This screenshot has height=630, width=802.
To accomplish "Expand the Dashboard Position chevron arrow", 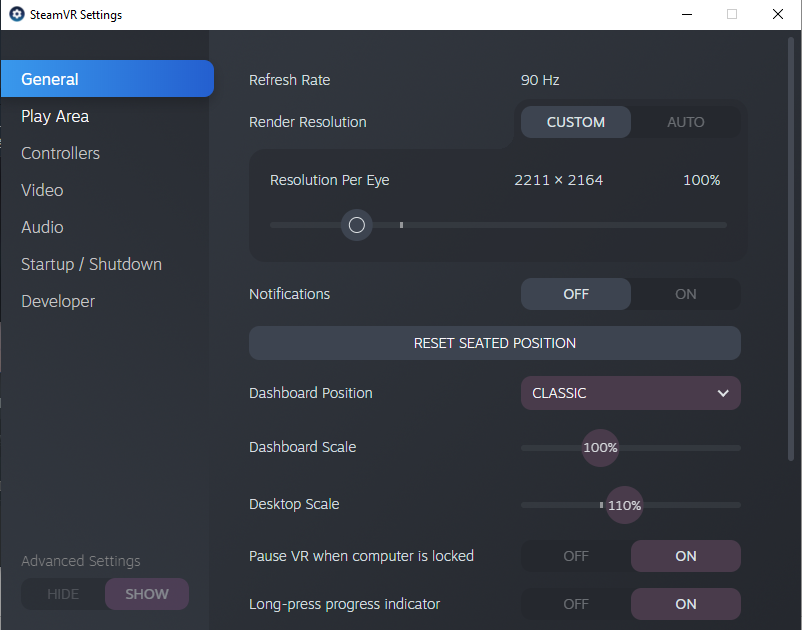I will [x=723, y=393].
